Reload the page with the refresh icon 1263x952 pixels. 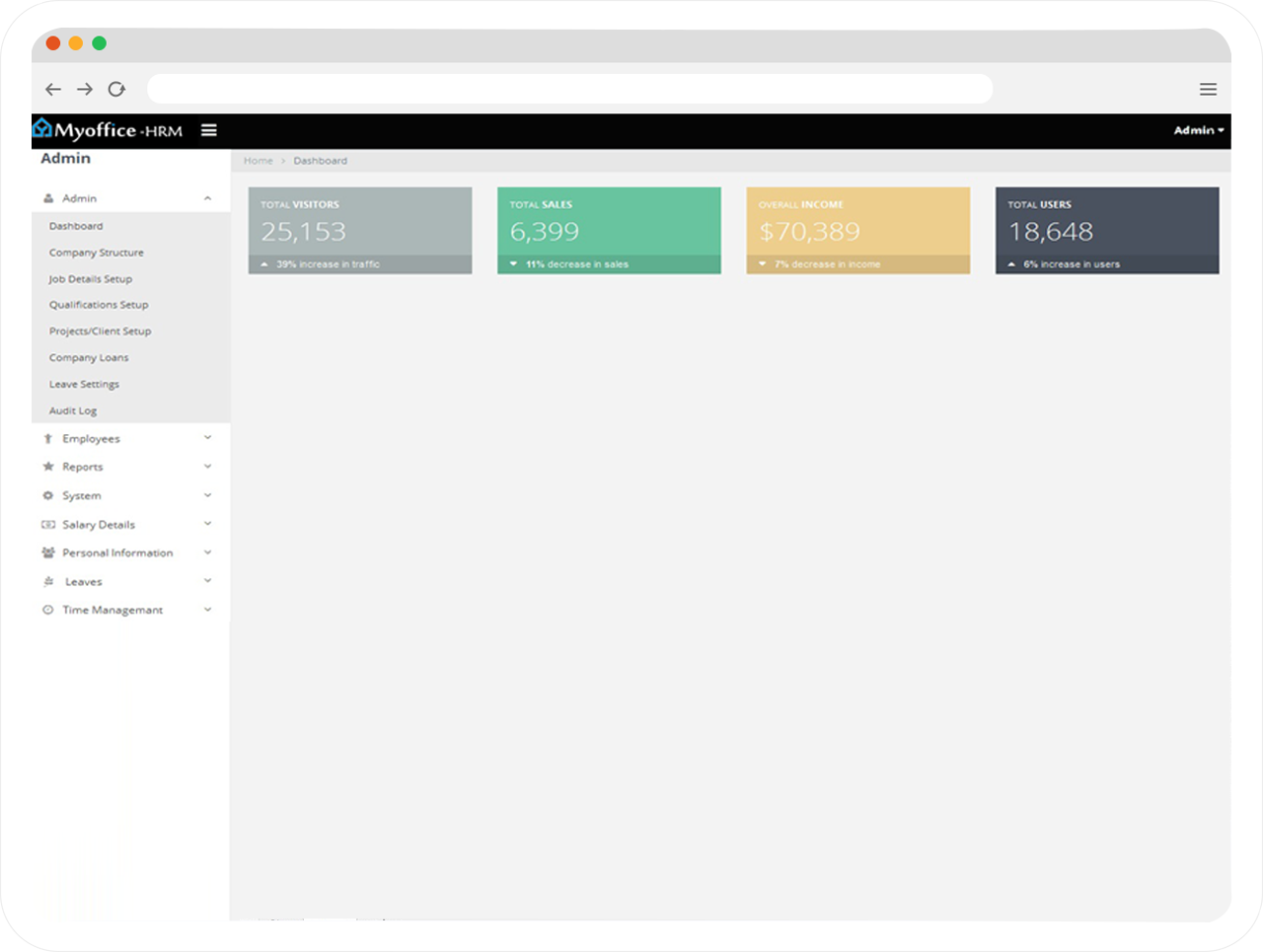(x=116, y=90)
